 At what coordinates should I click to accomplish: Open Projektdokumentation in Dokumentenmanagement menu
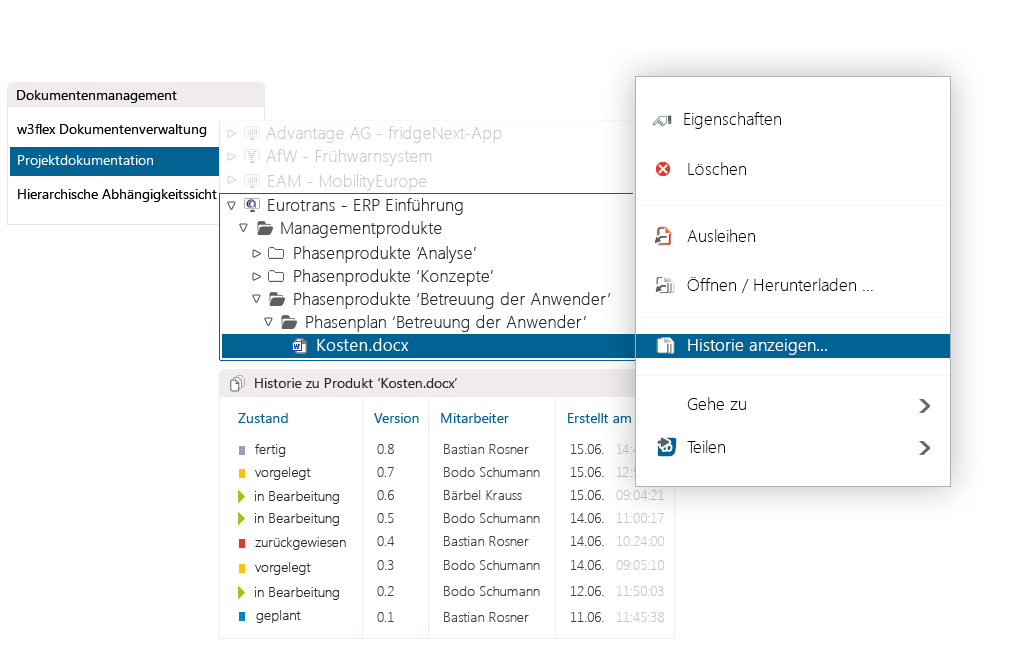point(85,161)
